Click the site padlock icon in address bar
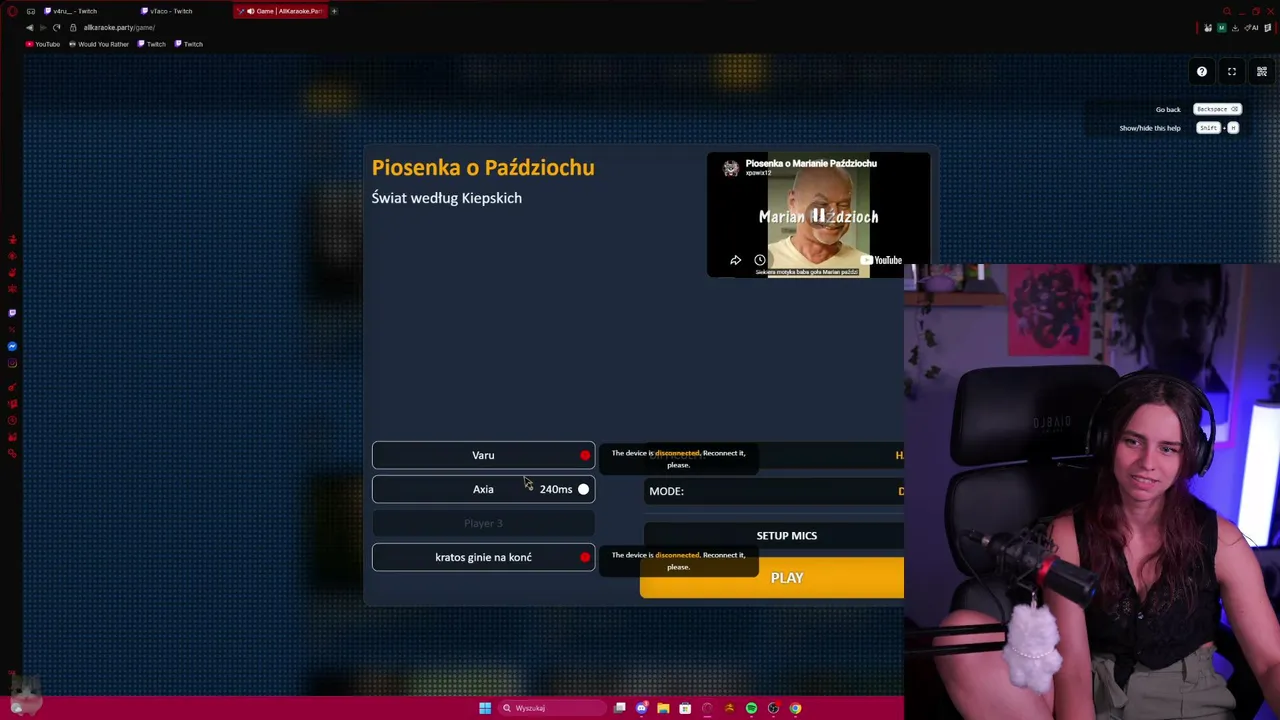 pos(74,27)
